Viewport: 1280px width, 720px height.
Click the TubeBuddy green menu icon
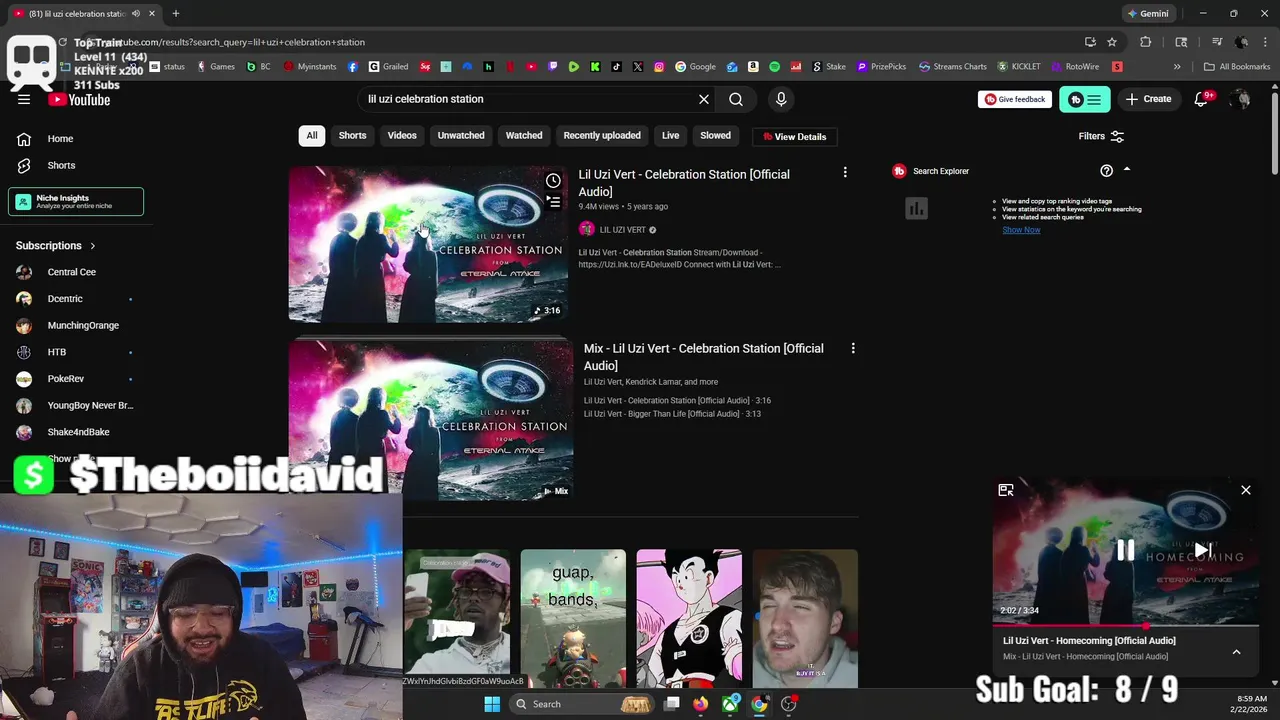pyautogui.click(x=1085, y=99)
